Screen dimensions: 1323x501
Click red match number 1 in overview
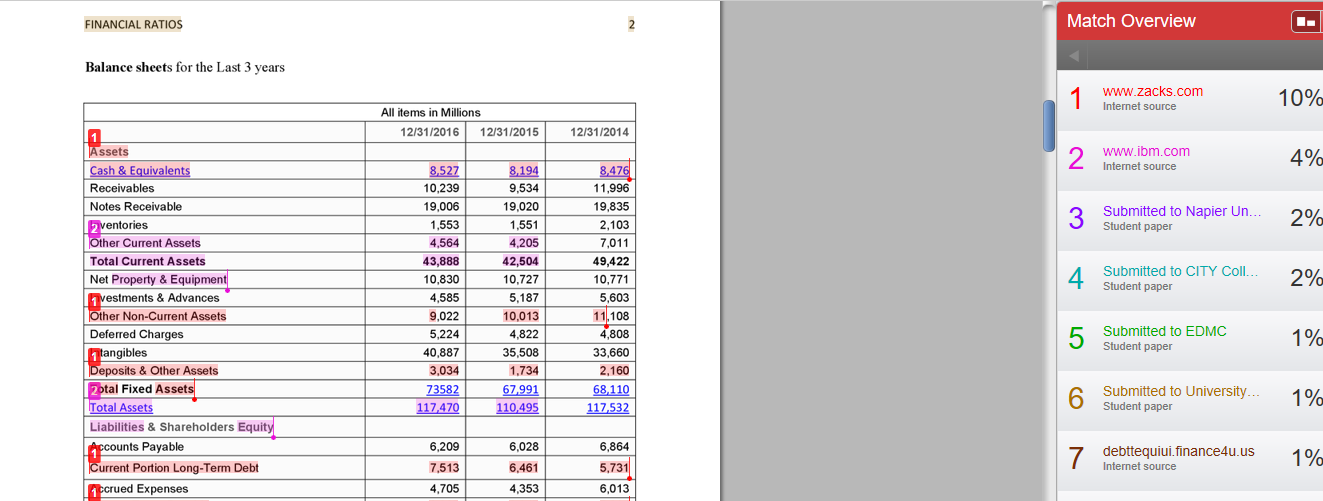click(x=1076, y=98)
